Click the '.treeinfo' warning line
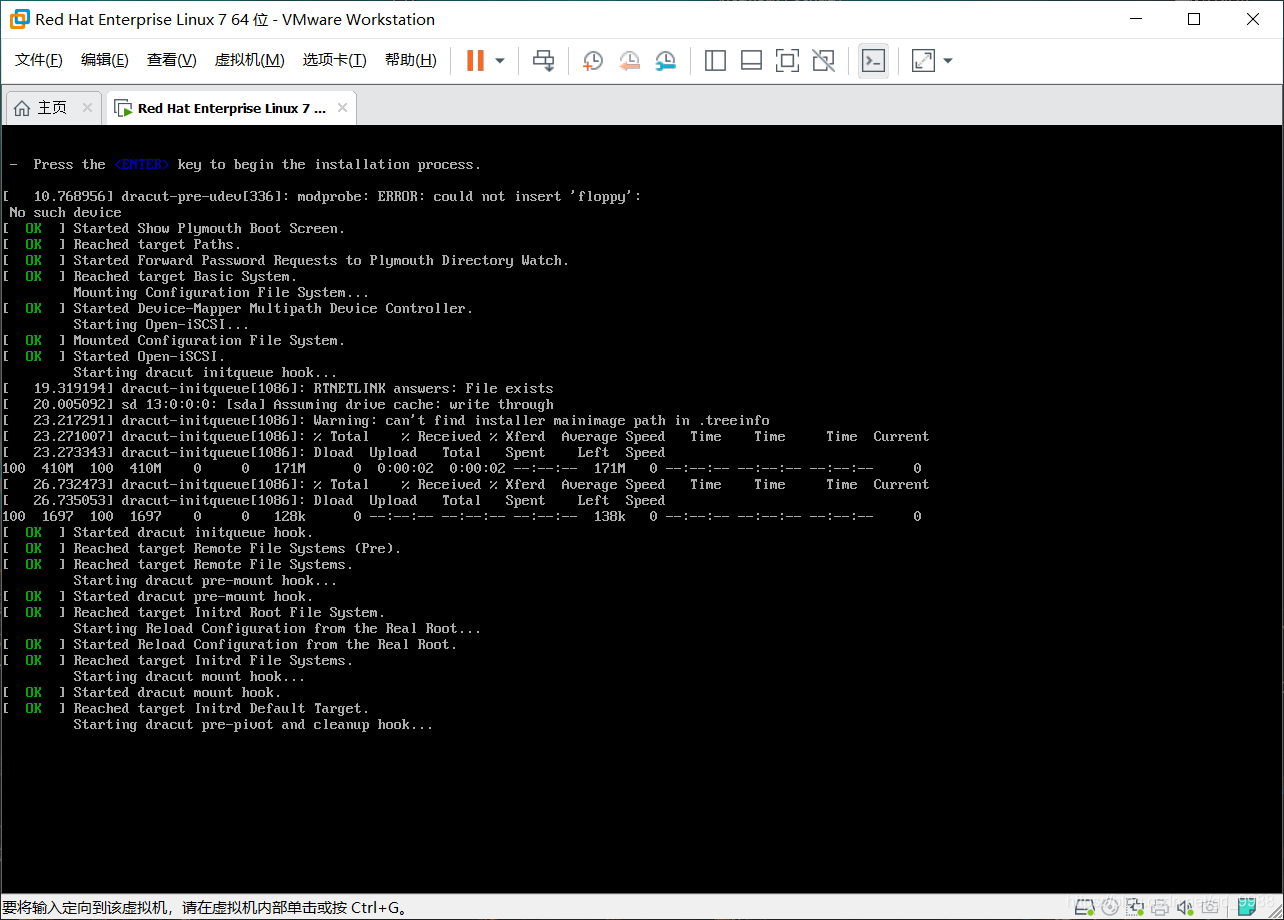 (x=386, y=420)
